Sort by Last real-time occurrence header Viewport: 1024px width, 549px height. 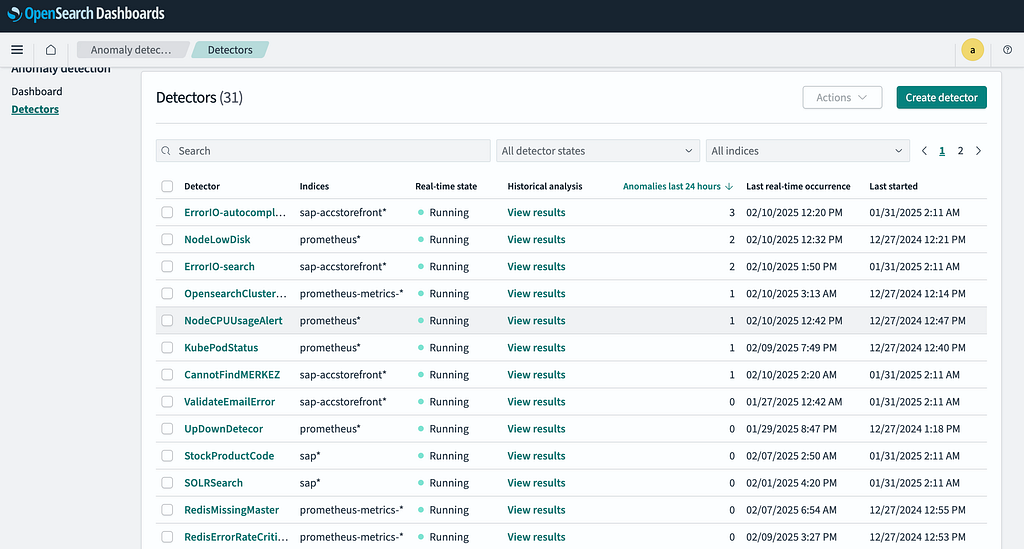tap(798, 187)
